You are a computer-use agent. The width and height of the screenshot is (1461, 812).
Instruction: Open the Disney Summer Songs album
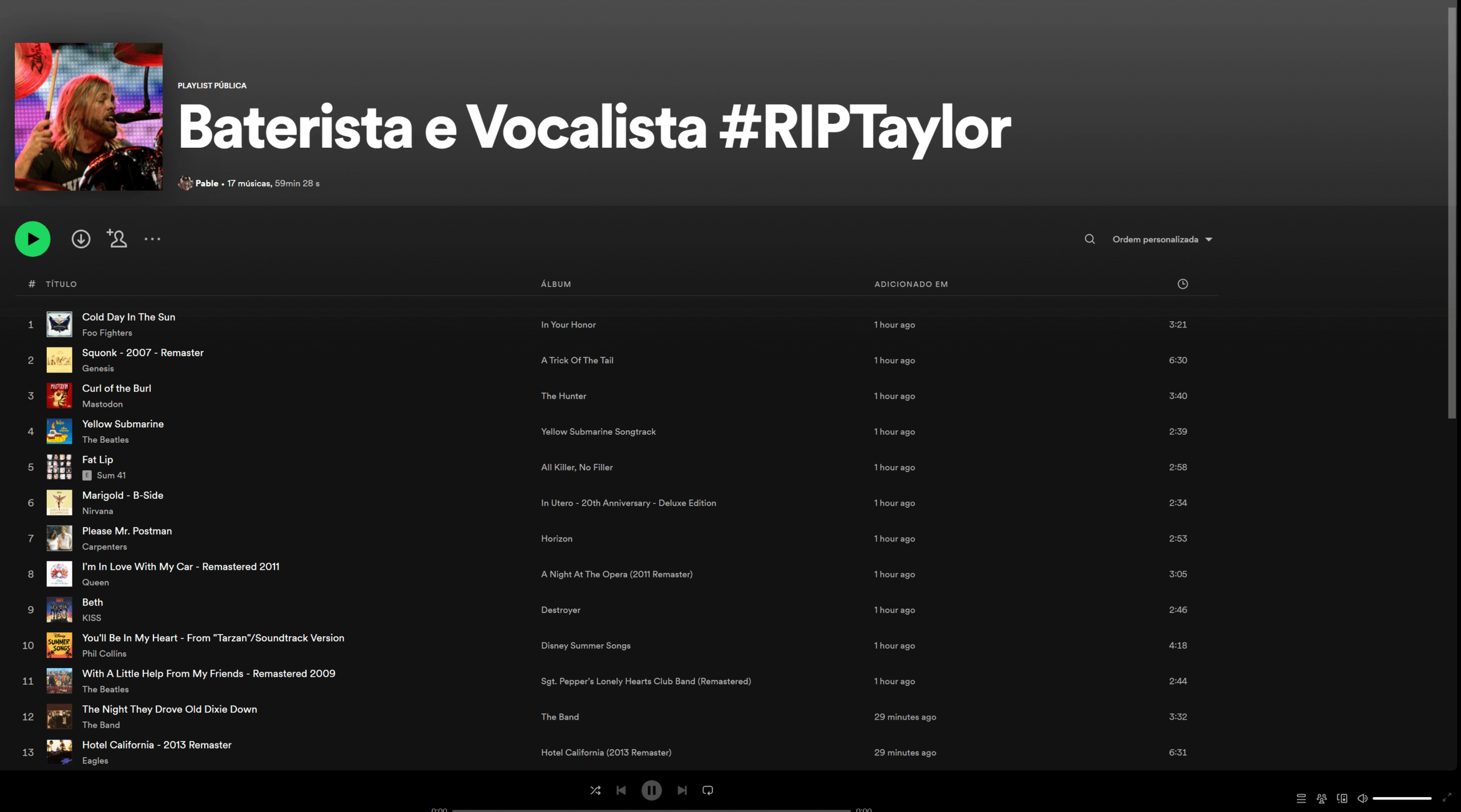586,645
